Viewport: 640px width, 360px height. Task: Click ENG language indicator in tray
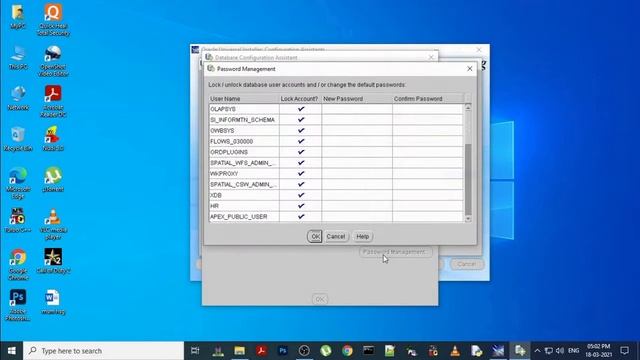(x=573, y=351)
